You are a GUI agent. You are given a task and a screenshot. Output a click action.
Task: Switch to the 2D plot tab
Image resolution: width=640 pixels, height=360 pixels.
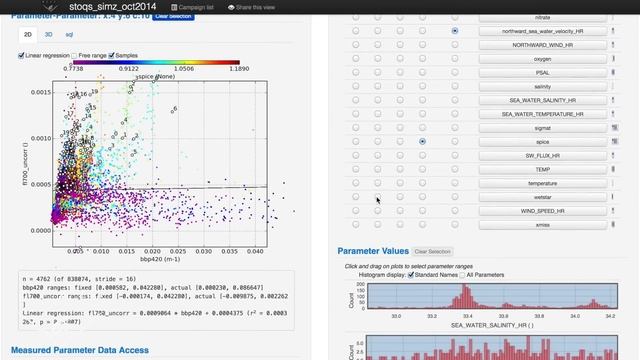(28, 35)
